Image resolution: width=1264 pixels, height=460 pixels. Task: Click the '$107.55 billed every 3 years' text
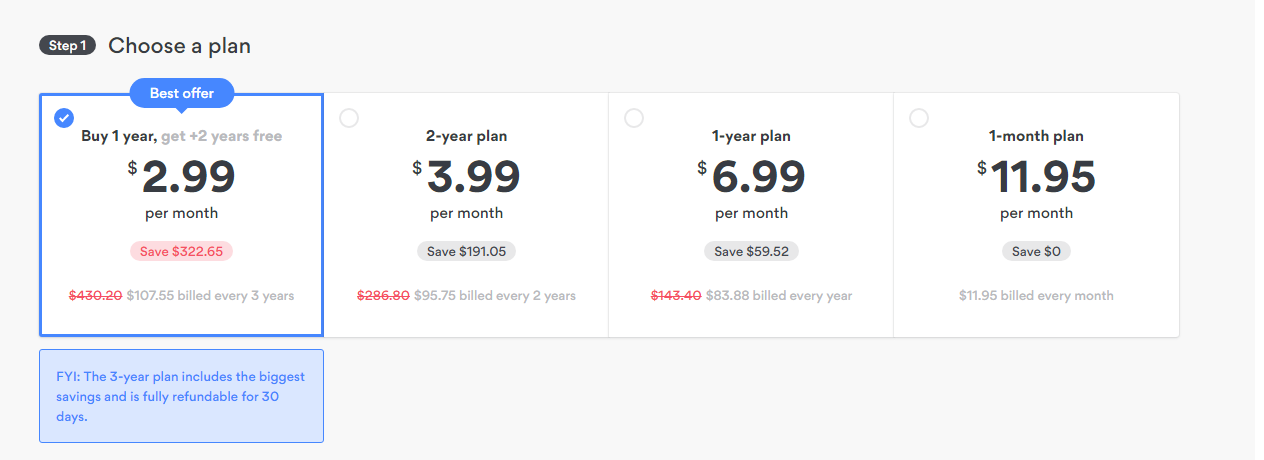[210, 296]
